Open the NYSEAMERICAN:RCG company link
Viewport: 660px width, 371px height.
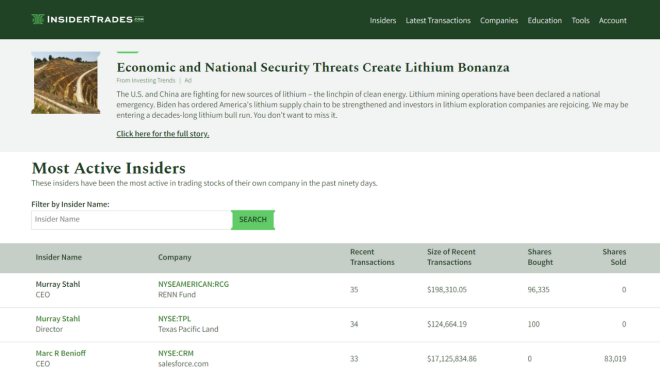pyautogui.click(x=193, y=284)
